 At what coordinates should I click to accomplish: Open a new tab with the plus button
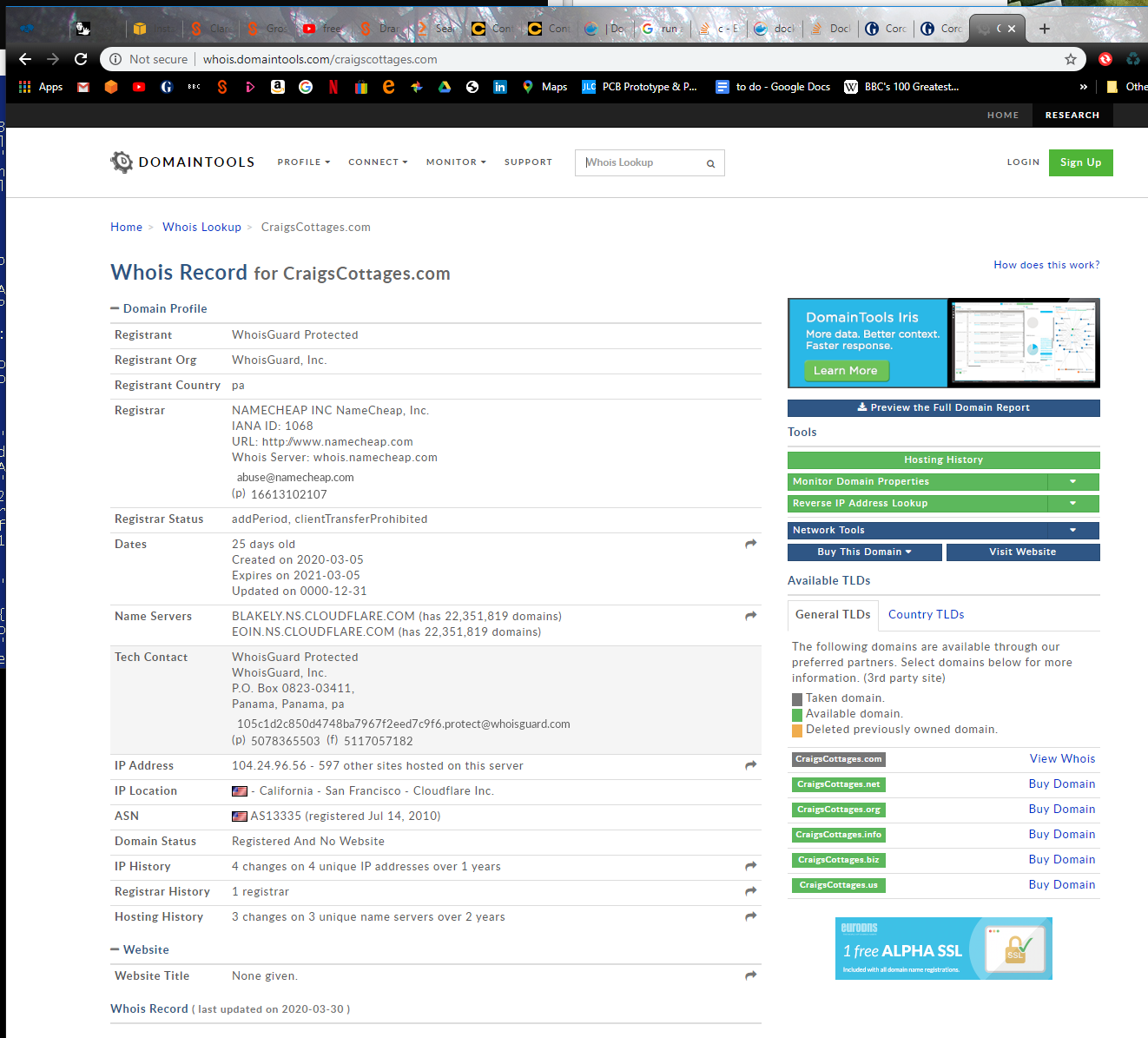pyautogui.click(x=1045, y=29)
